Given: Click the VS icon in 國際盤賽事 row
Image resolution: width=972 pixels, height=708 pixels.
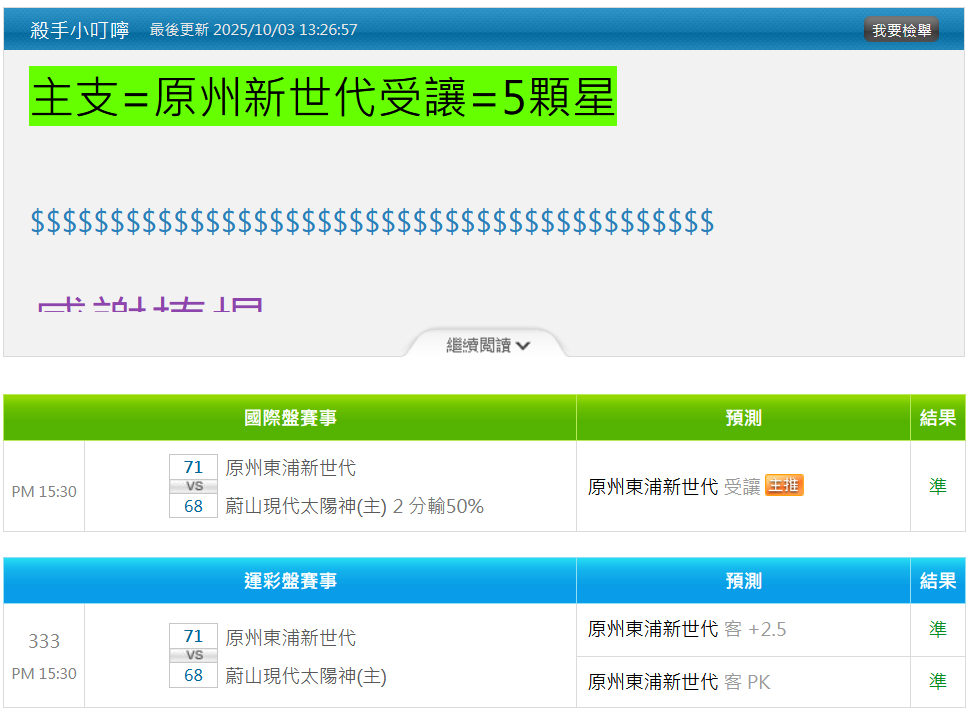Looking at the screenshot, I should click(193, 486).
